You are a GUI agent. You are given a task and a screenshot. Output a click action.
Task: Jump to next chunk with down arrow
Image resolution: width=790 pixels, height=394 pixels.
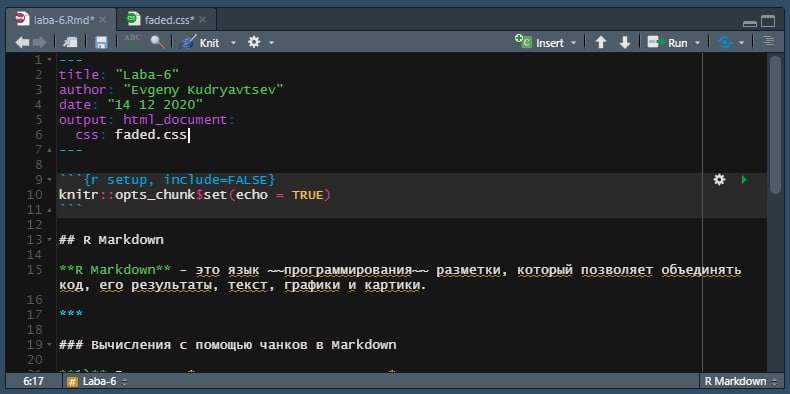[x=625, y=43]
